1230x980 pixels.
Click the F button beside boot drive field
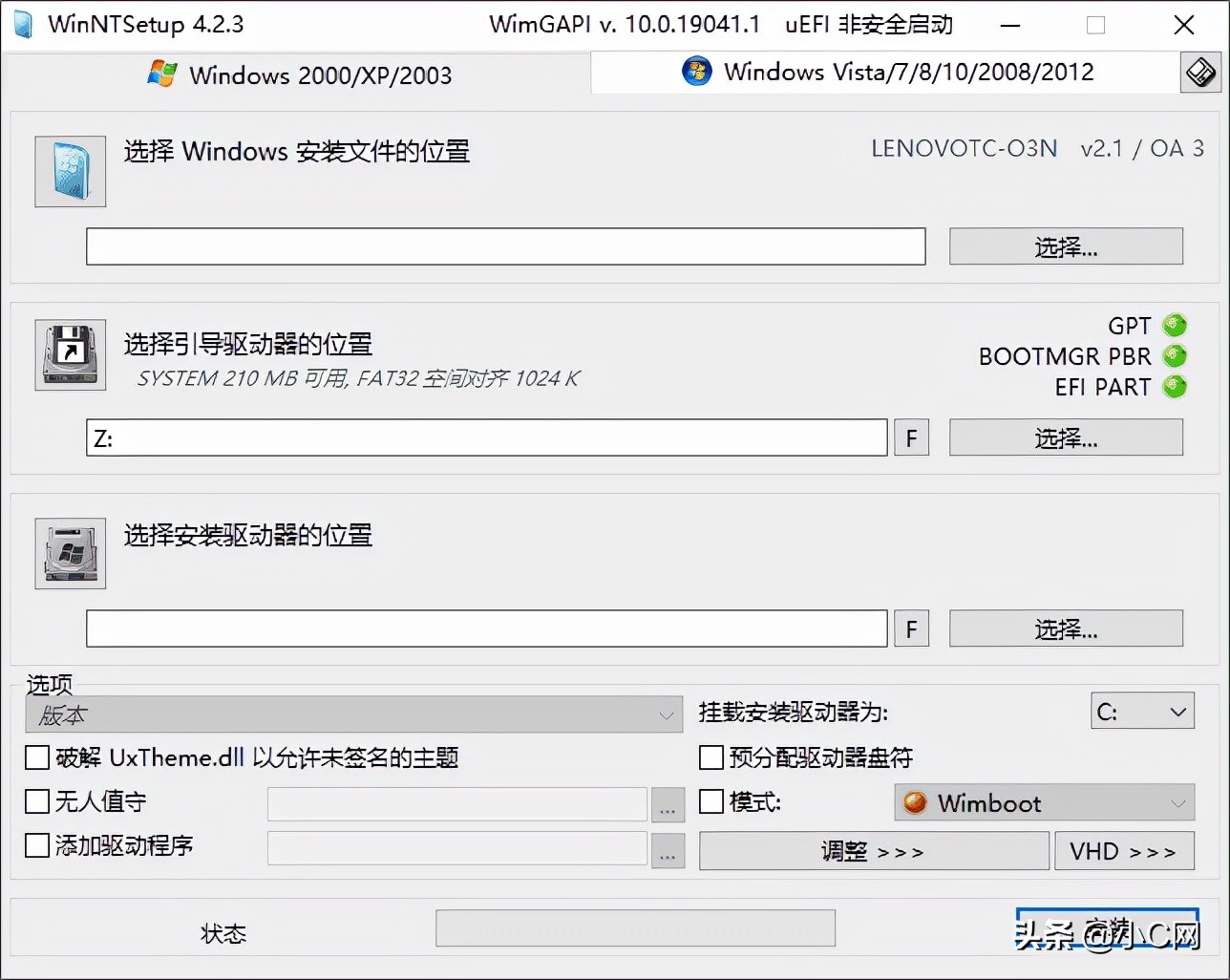911,437
